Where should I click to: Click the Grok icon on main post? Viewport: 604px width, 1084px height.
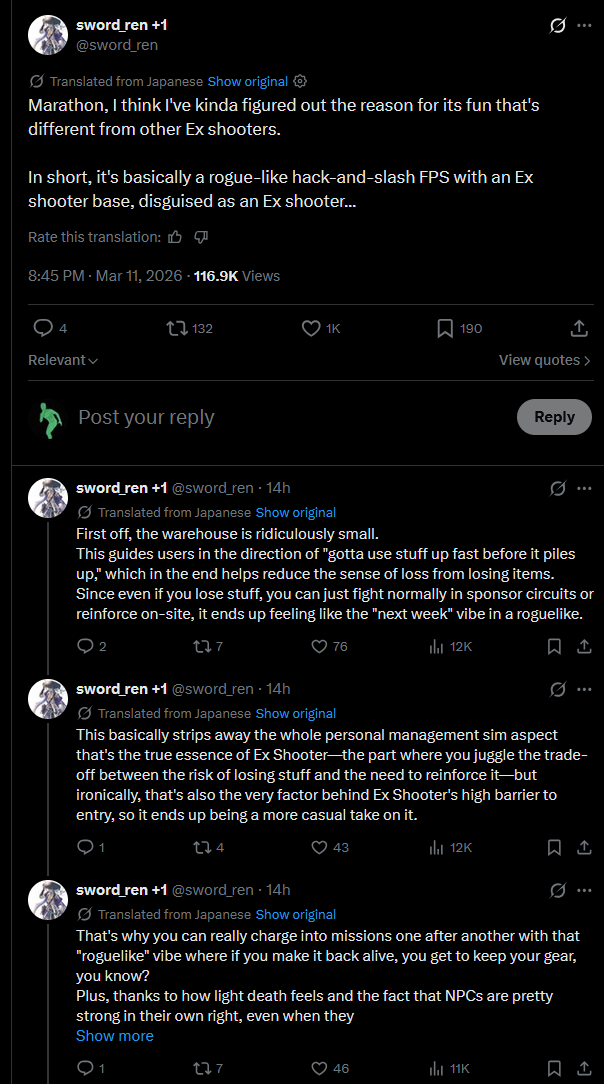tap(558, 26)
